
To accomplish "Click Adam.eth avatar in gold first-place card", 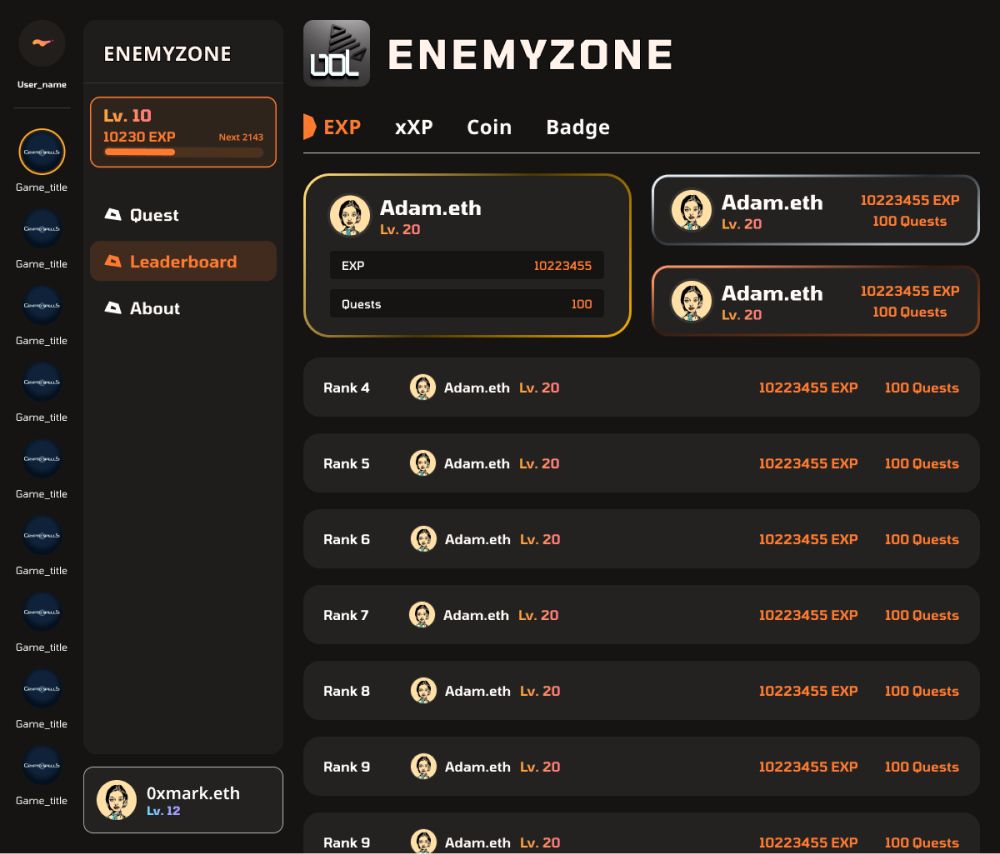I will click(x=350, y=216).
